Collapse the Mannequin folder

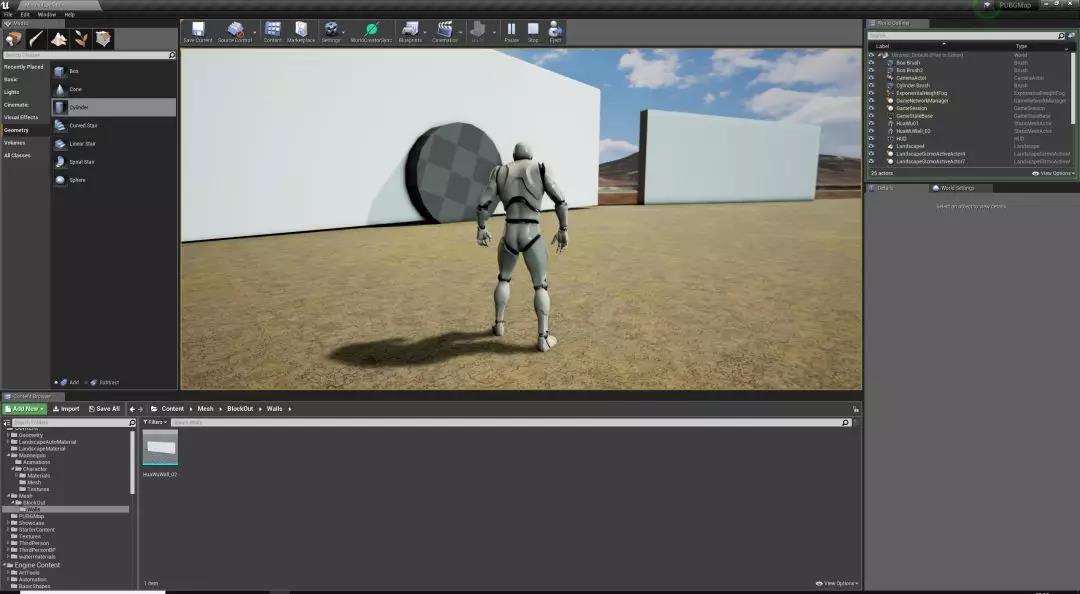point(8,455)
